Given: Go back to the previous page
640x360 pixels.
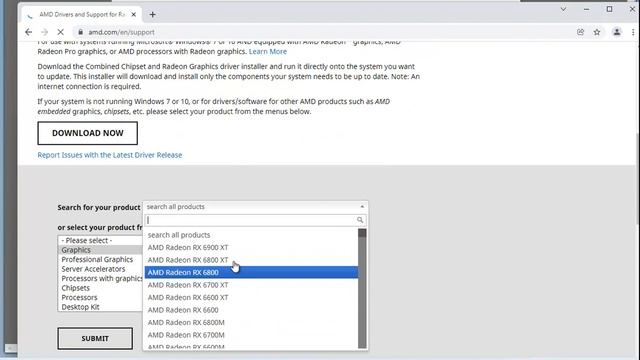Looking at the screenshot, I should point(29,32).
